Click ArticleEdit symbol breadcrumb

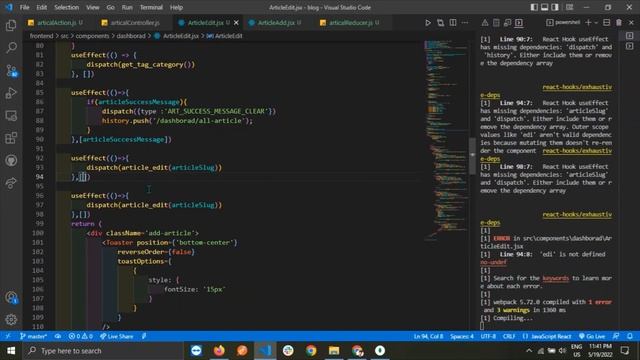(x=224, y=36)
